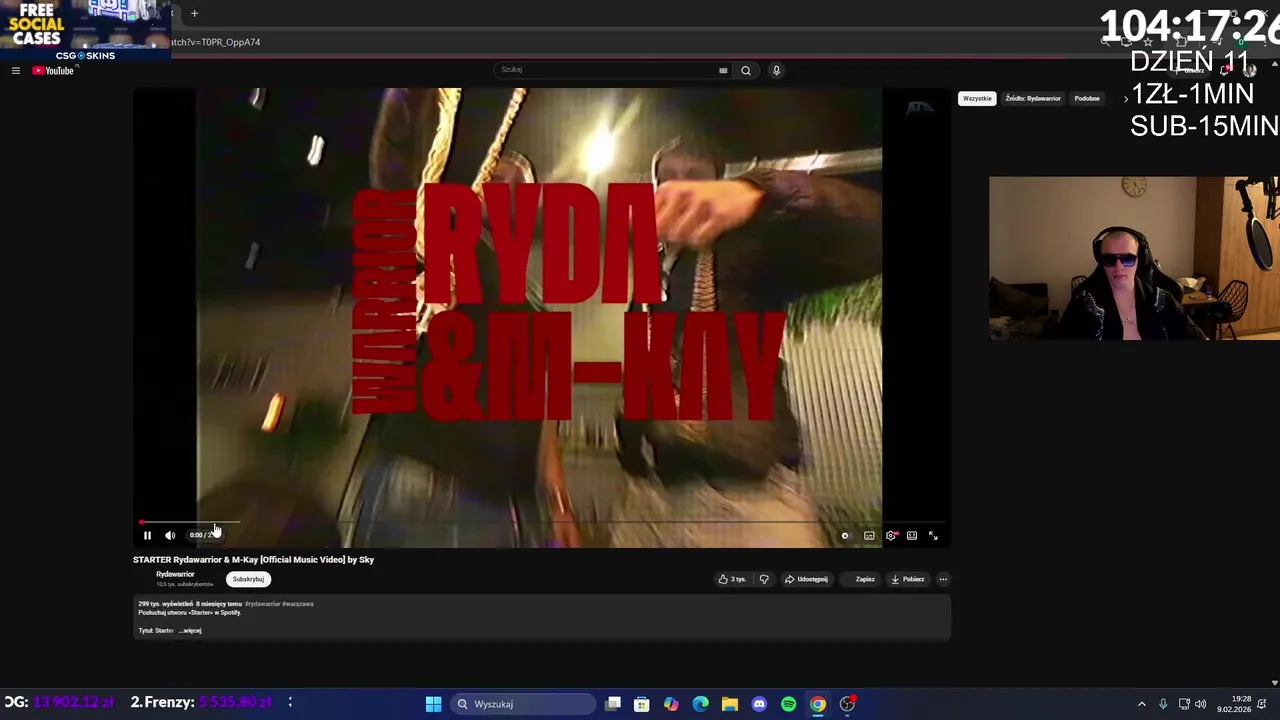The height and width of the screenshot is (720, 1280).
Task: Switch to Chrome on taskbar
Action: [818, 704]
